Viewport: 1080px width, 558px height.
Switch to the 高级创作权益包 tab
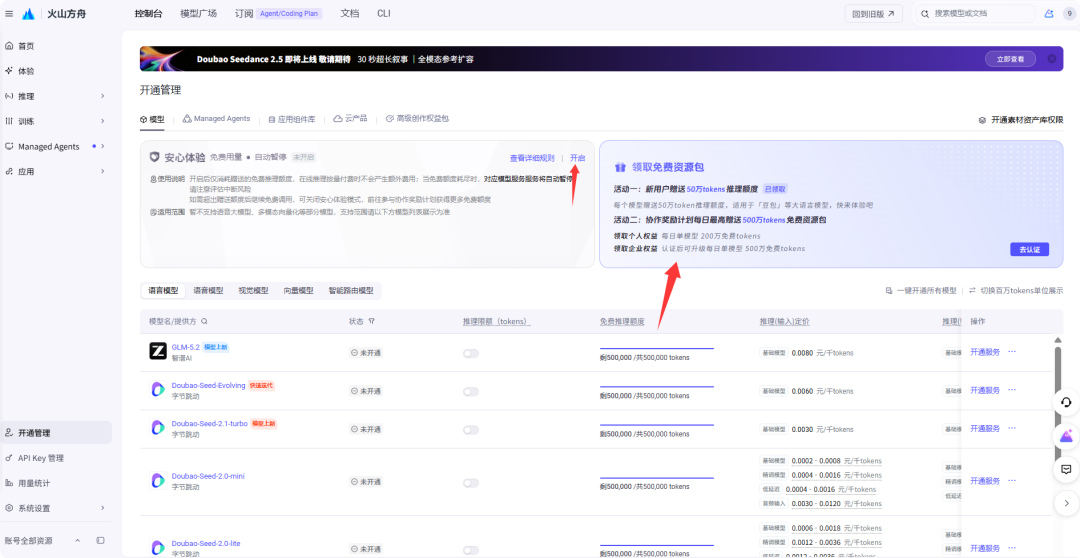417,118
